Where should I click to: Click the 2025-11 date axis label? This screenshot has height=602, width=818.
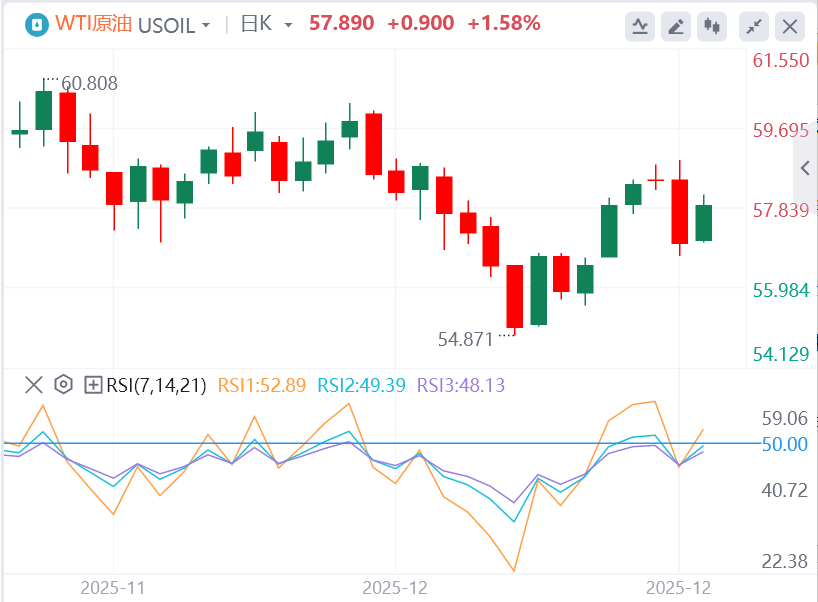[113, 586]
